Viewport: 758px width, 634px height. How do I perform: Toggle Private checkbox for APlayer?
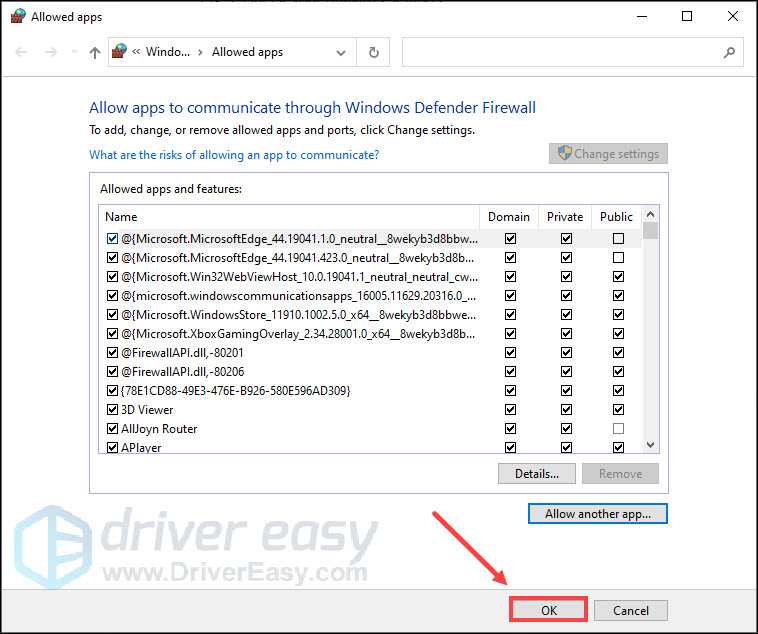(x=567, y=447)
